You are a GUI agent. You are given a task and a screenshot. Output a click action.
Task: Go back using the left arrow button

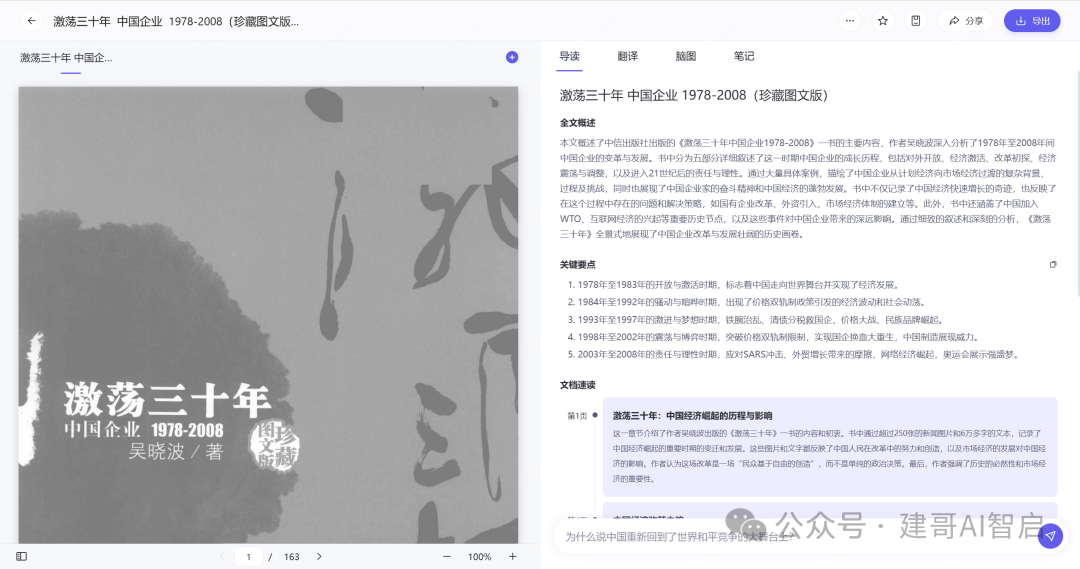(x=31, y=21)
